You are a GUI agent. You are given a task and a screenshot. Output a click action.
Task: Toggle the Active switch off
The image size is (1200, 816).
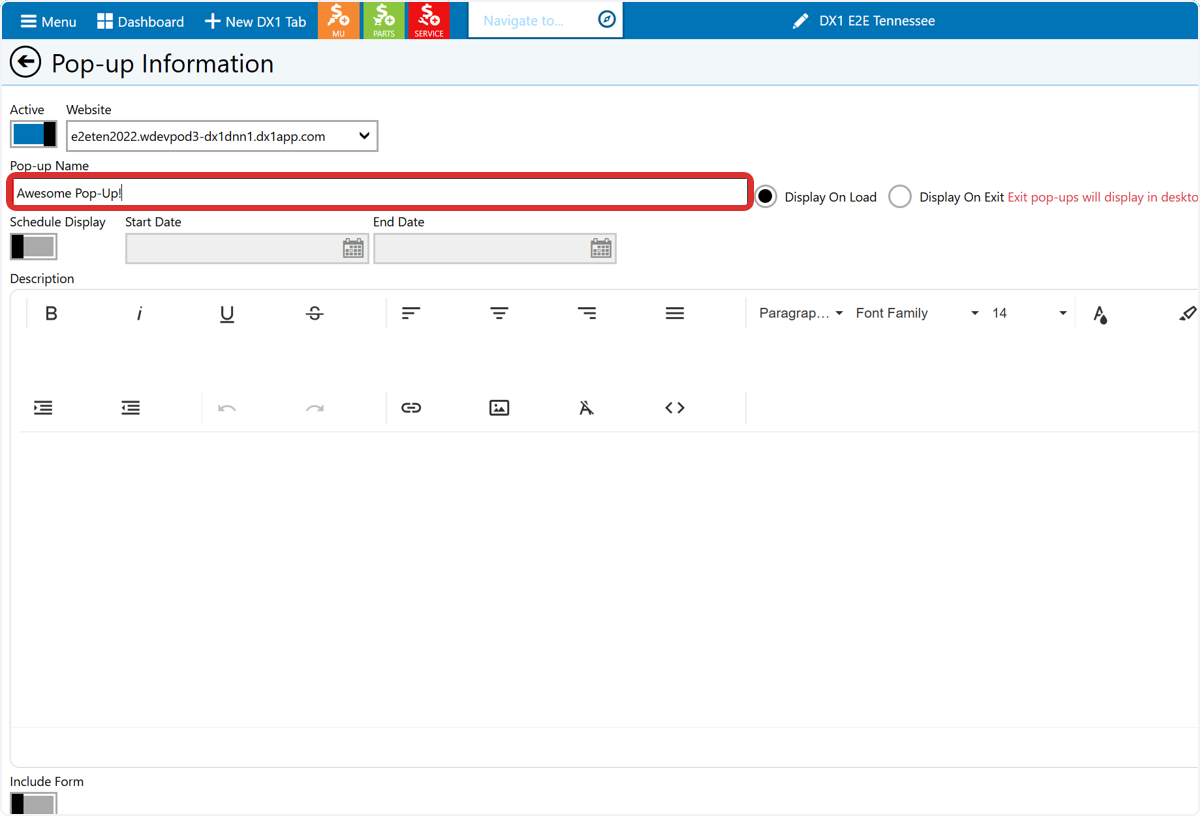coord(34,134)
